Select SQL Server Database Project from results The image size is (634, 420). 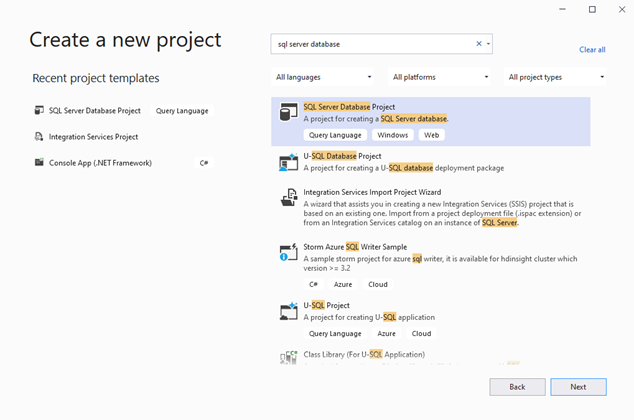[431, 121]
